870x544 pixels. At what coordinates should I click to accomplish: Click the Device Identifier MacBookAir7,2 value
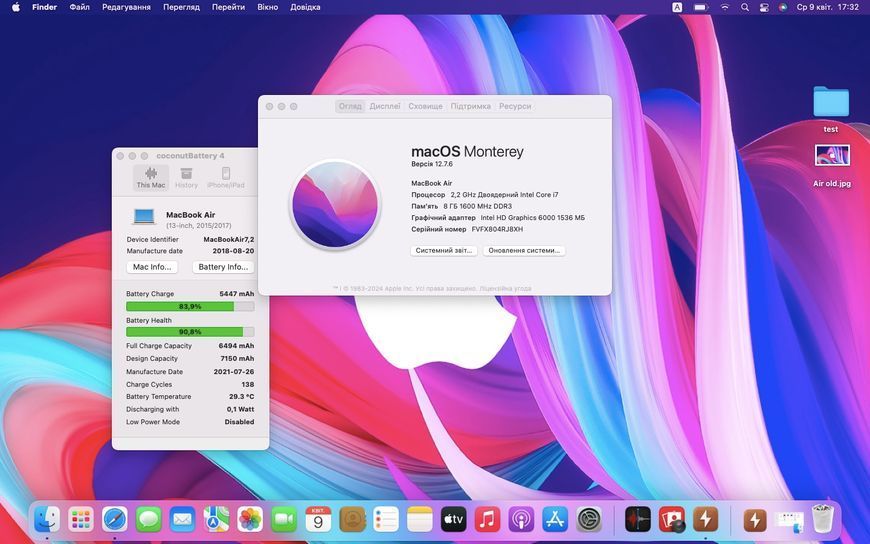(x=229, y=239)
